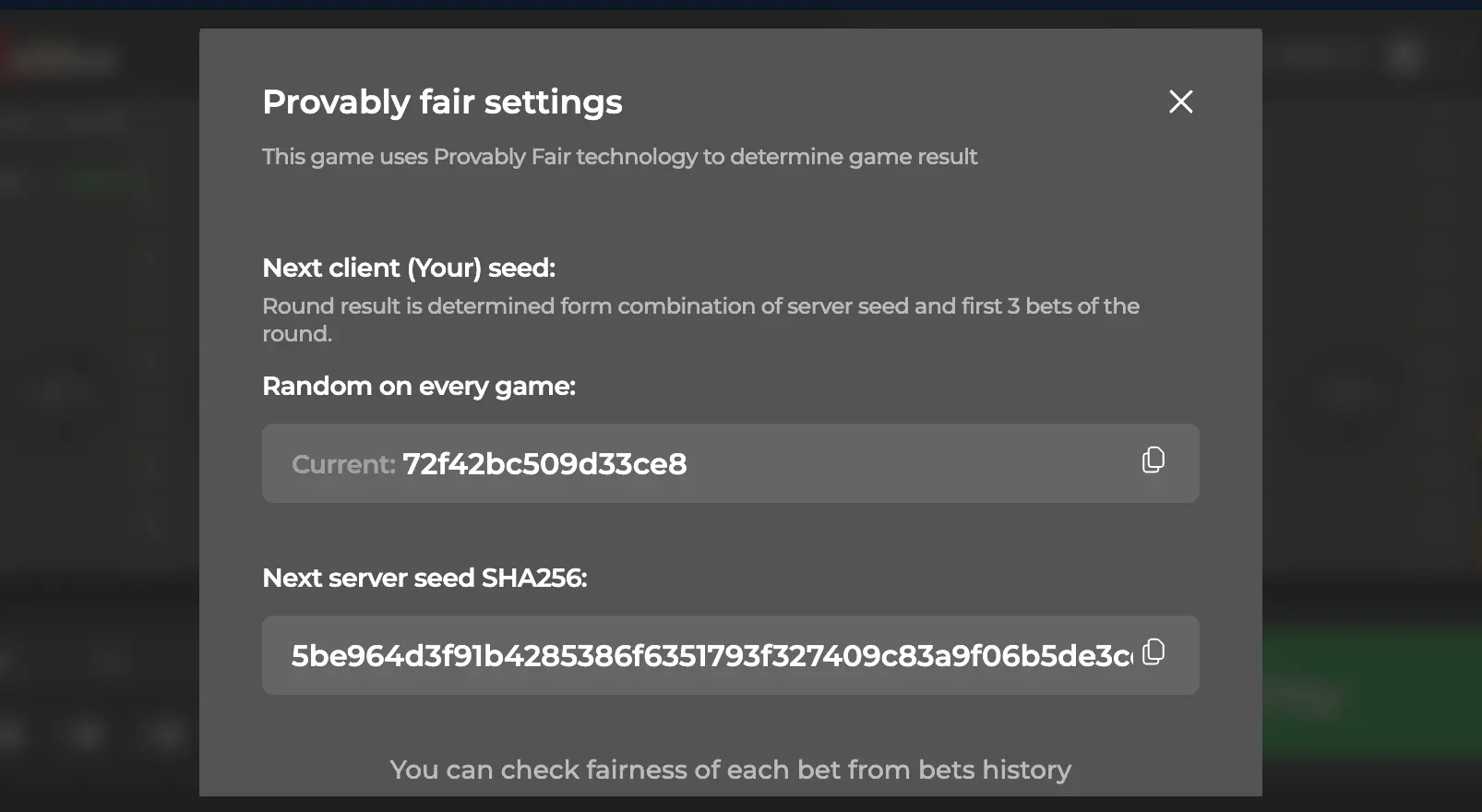Select the "Random on every game:" label

click(418, 386)
